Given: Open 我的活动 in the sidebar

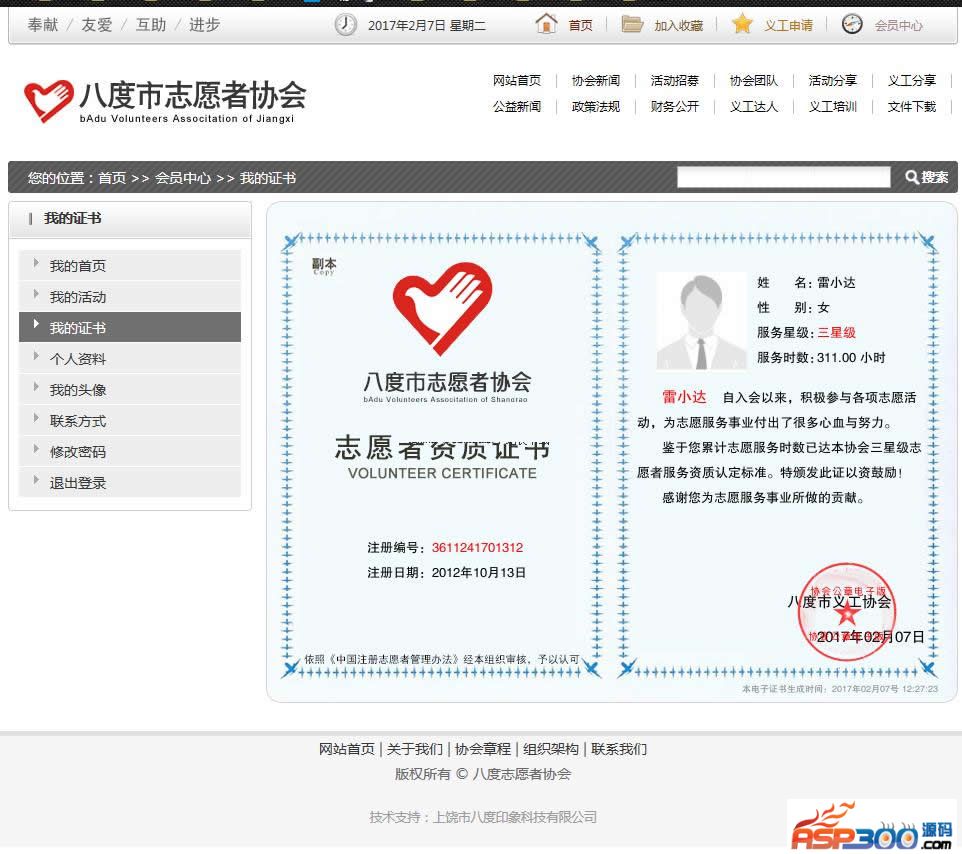Looking at the screenshot, I should click(78, 297).
